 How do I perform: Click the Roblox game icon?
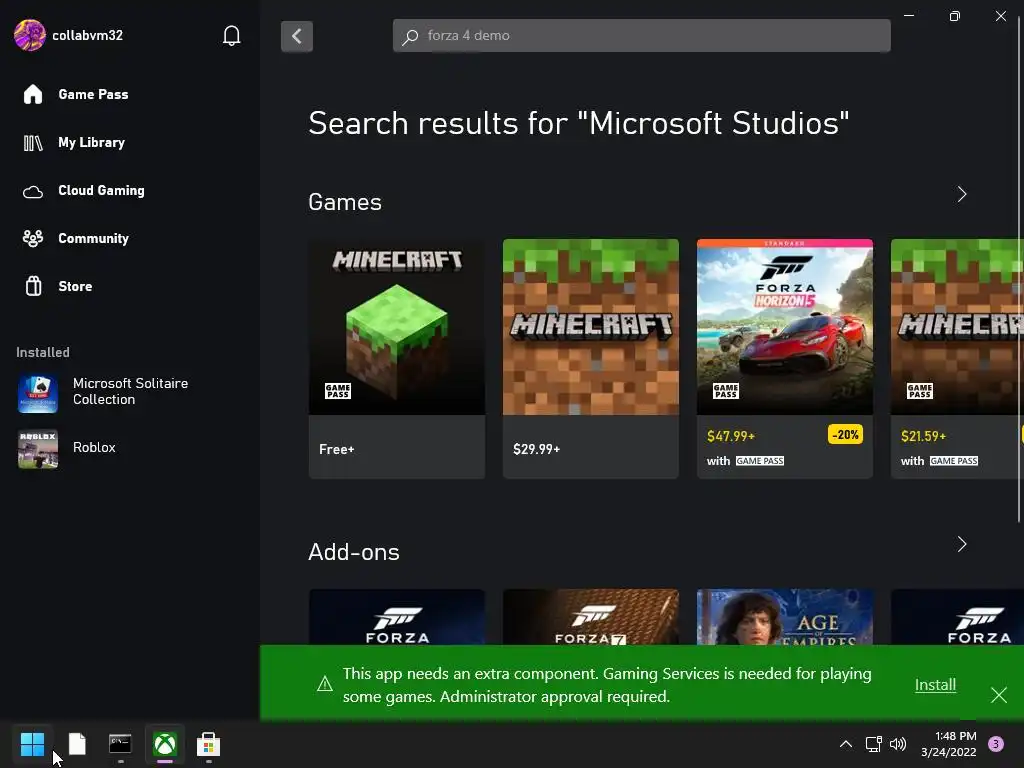38,449
